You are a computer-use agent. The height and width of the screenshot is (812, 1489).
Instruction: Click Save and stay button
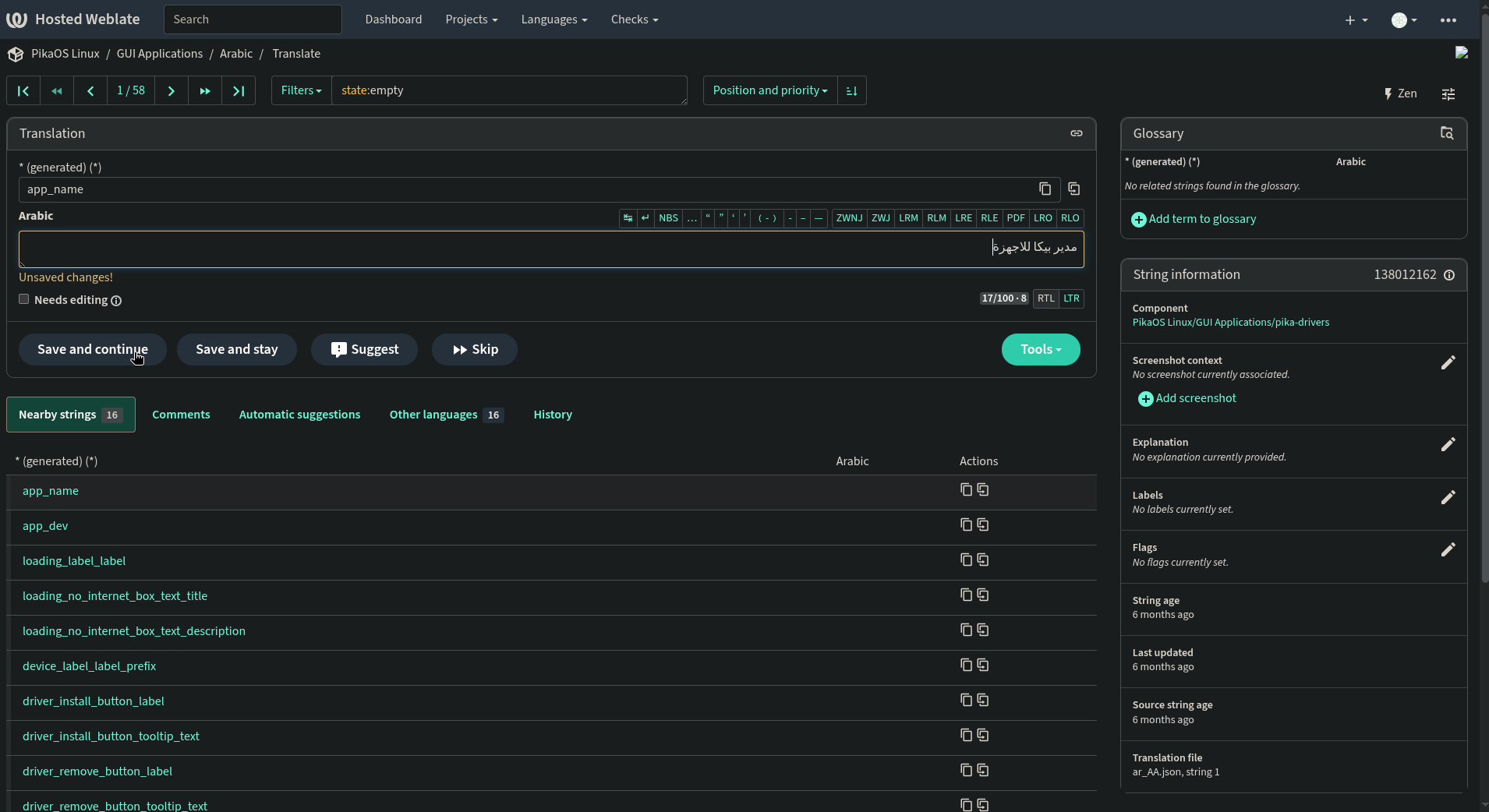click(x=237, y=349)
